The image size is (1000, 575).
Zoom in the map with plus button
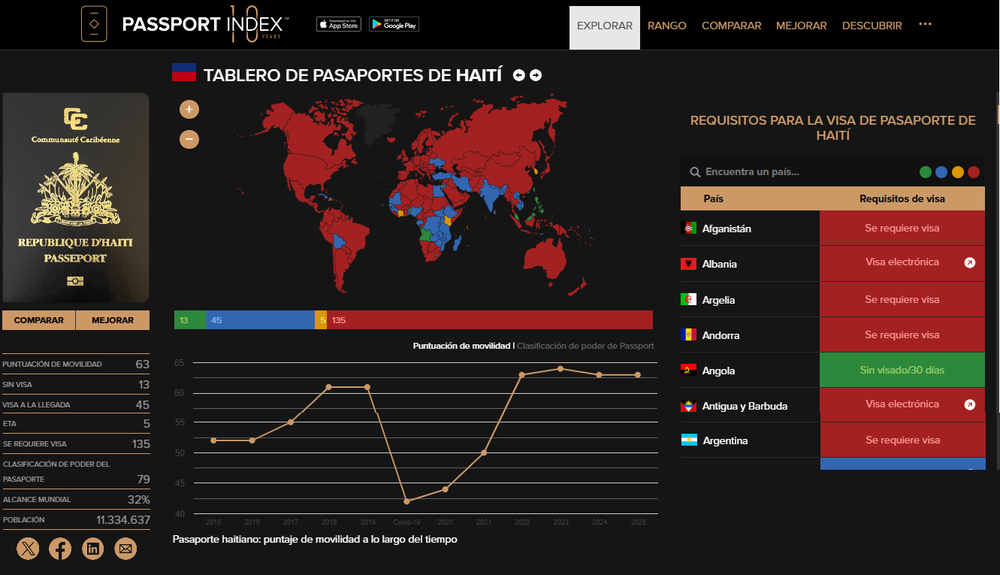tap(189, 110)
